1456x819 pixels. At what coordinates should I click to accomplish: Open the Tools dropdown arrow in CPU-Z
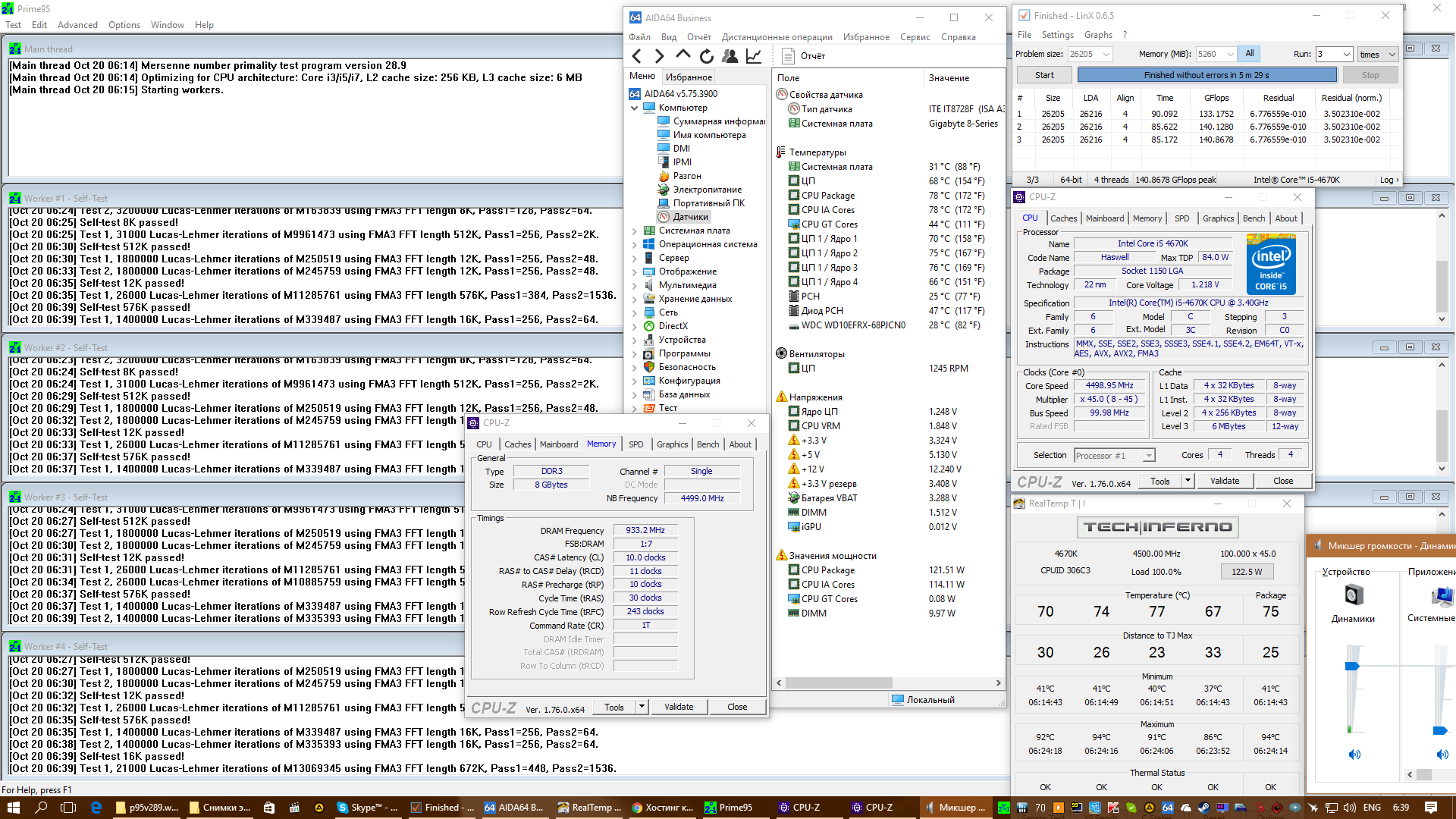pos(1188,481)
